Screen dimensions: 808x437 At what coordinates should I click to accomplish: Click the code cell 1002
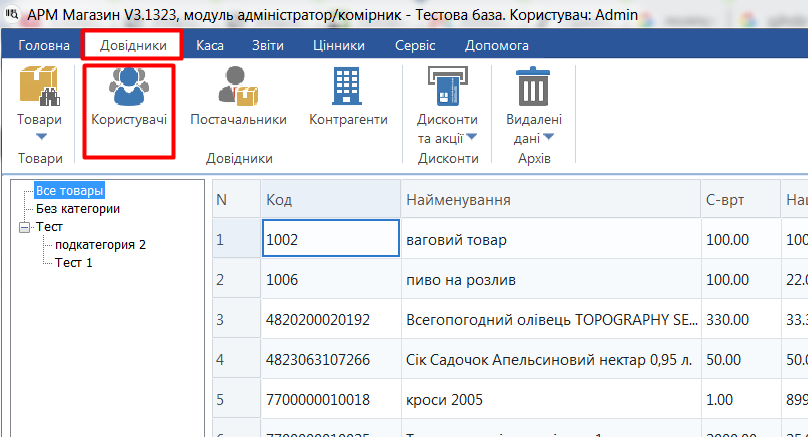pyautogui.click(x=331, y=239)
